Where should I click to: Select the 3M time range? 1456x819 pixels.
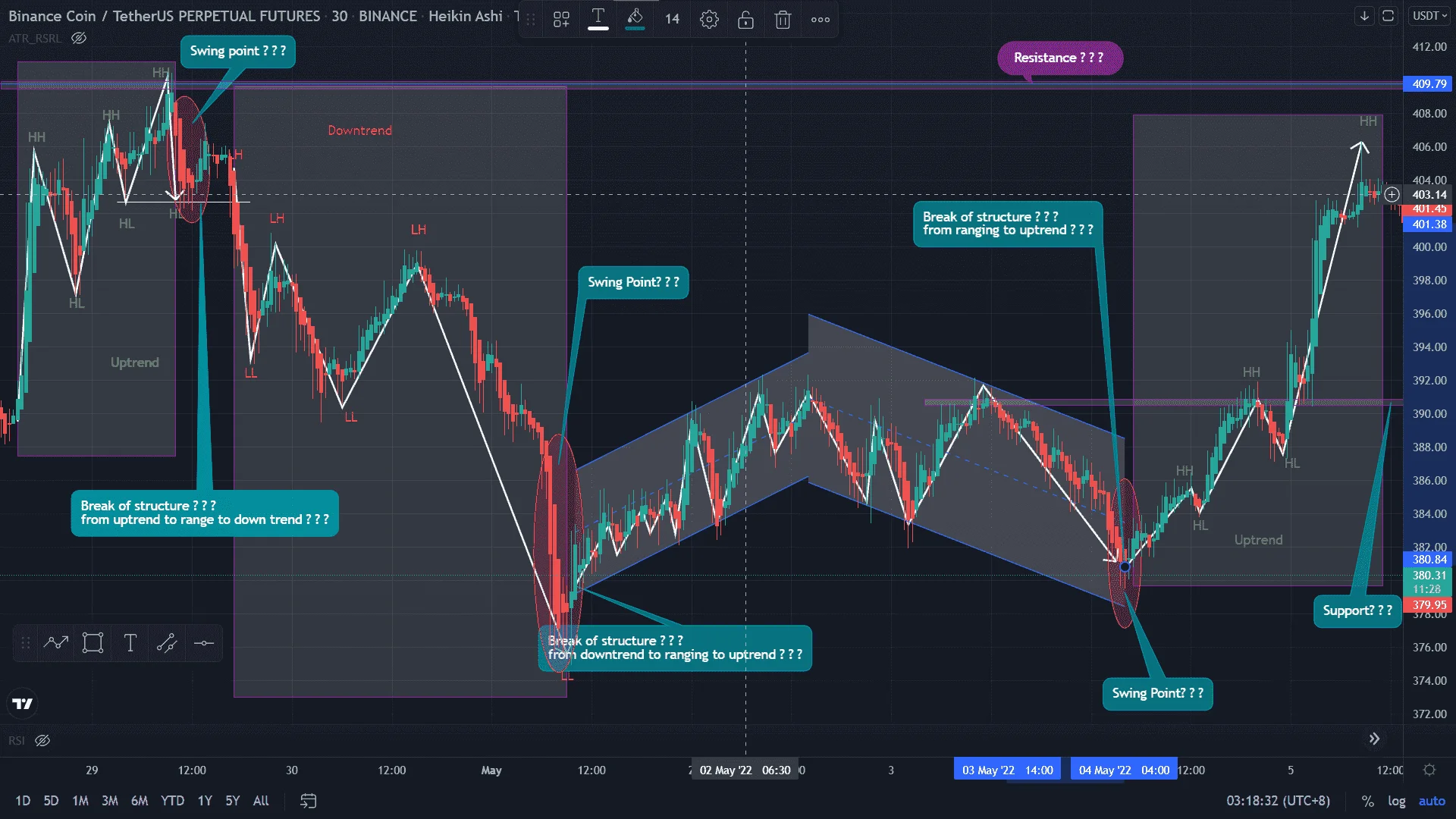click(x=110, y=801)
